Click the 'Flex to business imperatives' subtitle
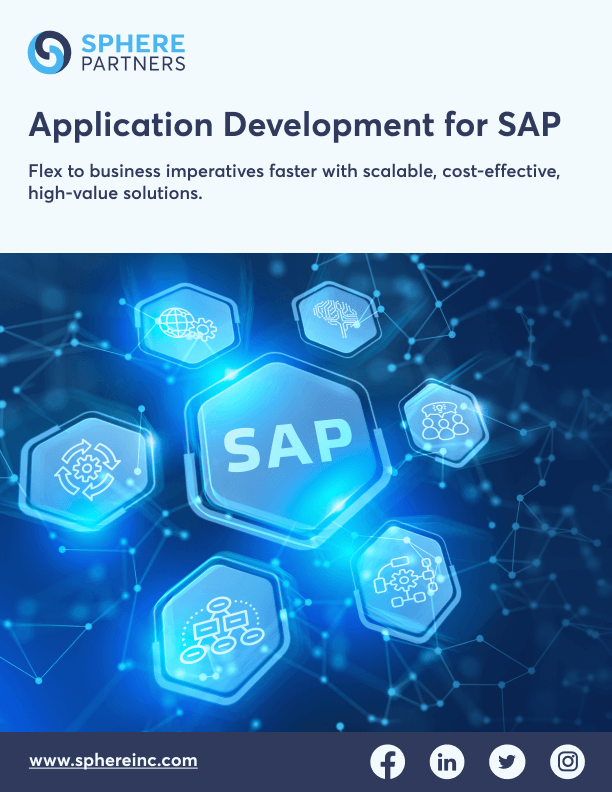The image size is (612, 792). [294, 182]
